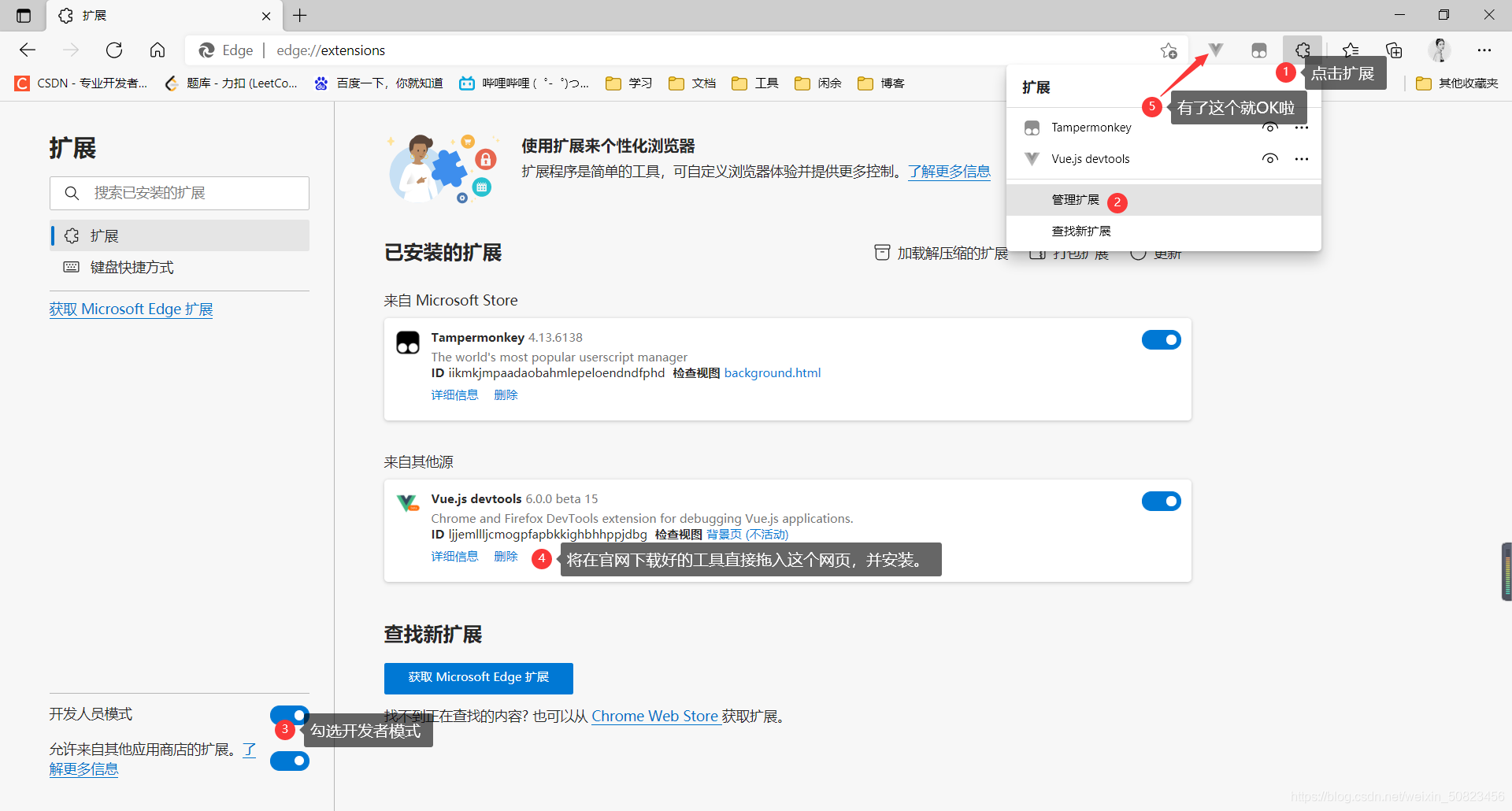Open the Chrome Web Store link
This screenshot has width=1512, height=811.
654,717
